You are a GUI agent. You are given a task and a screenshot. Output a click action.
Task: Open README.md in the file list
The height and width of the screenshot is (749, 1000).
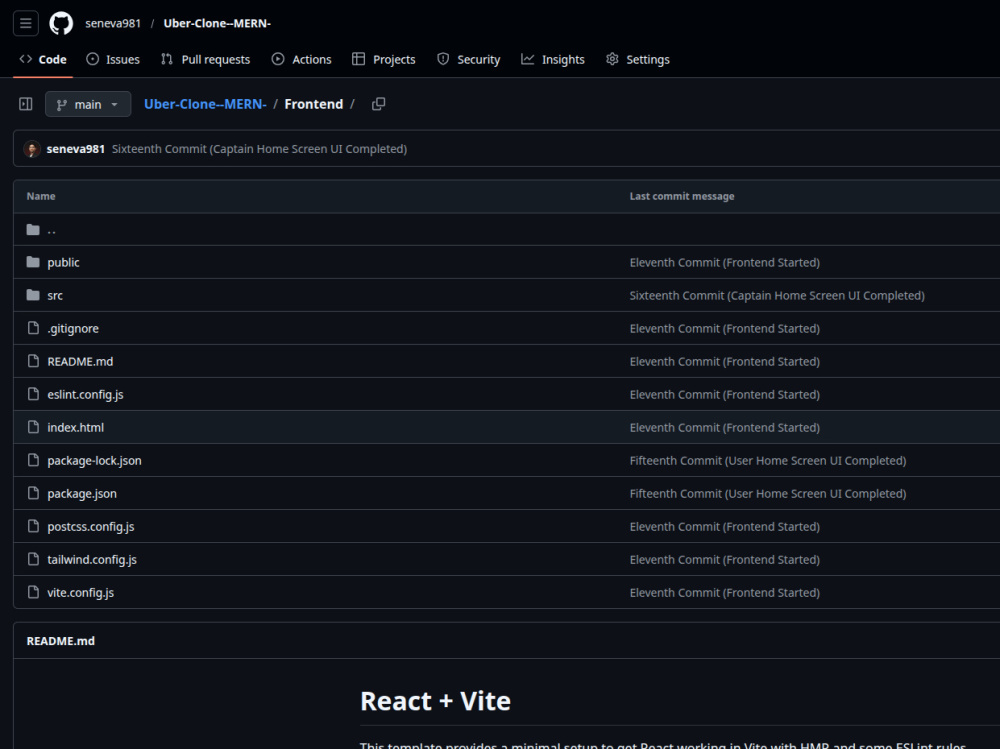tap(80, 362)
